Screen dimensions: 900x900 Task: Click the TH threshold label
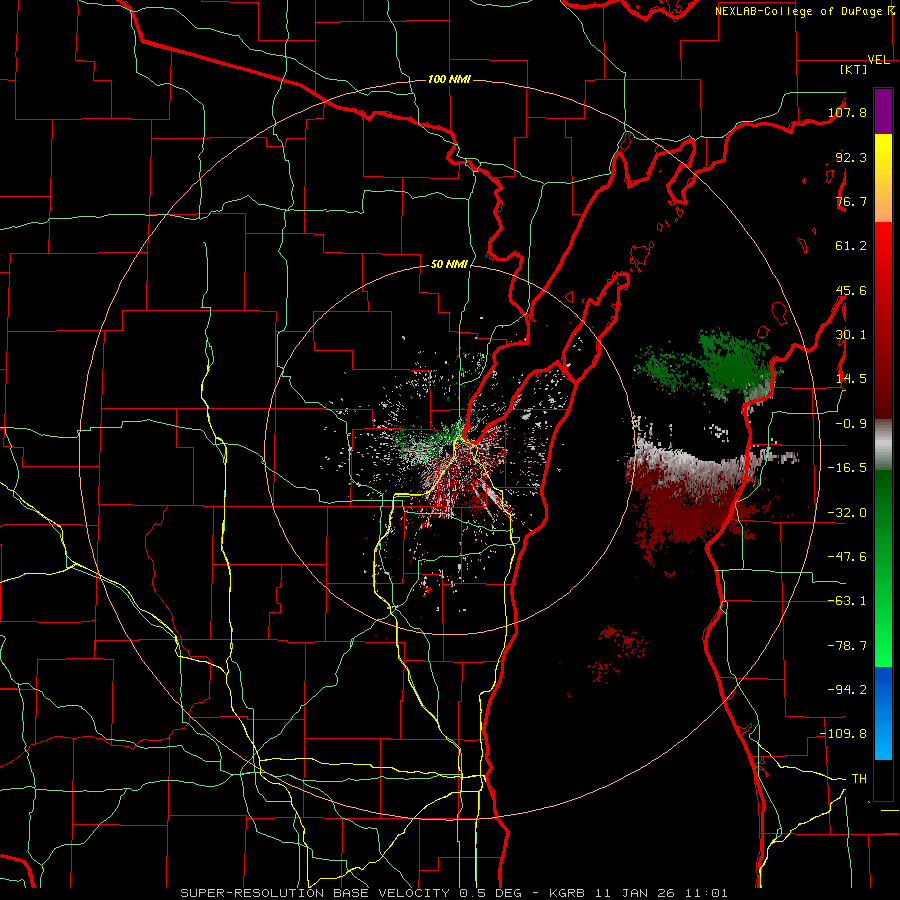coord(859,779)
